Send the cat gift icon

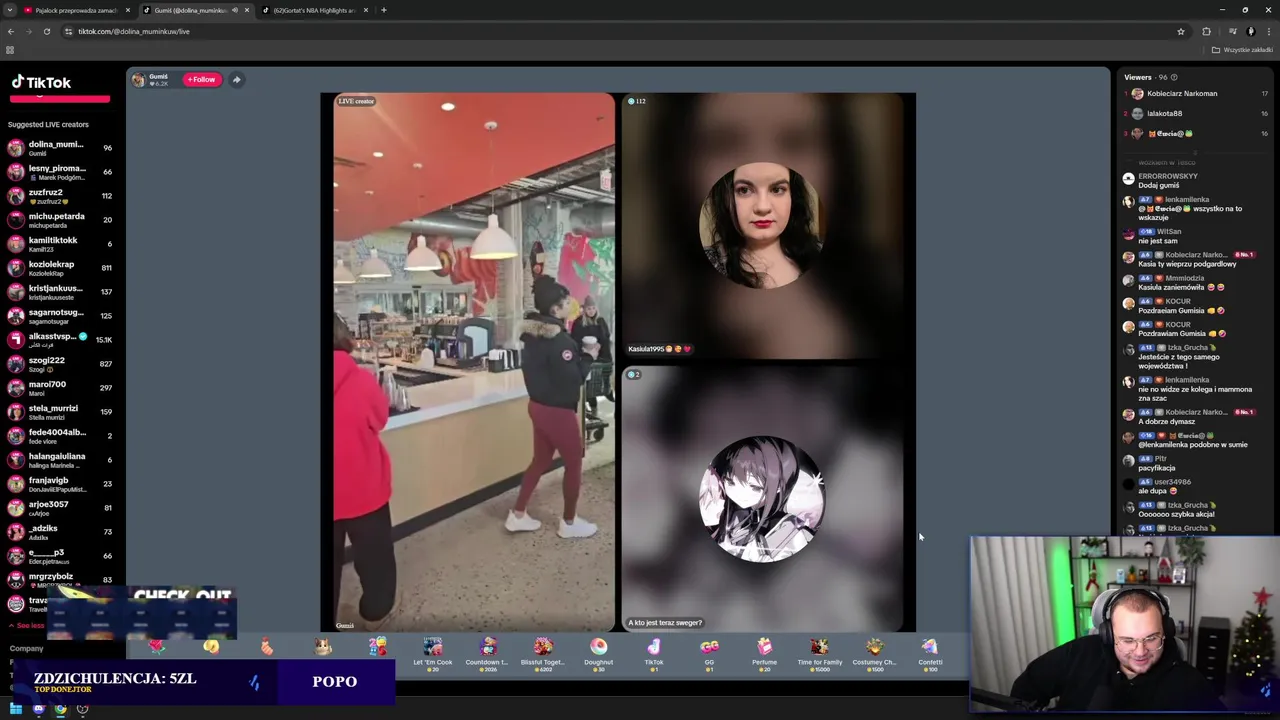(x=322, y=648)
